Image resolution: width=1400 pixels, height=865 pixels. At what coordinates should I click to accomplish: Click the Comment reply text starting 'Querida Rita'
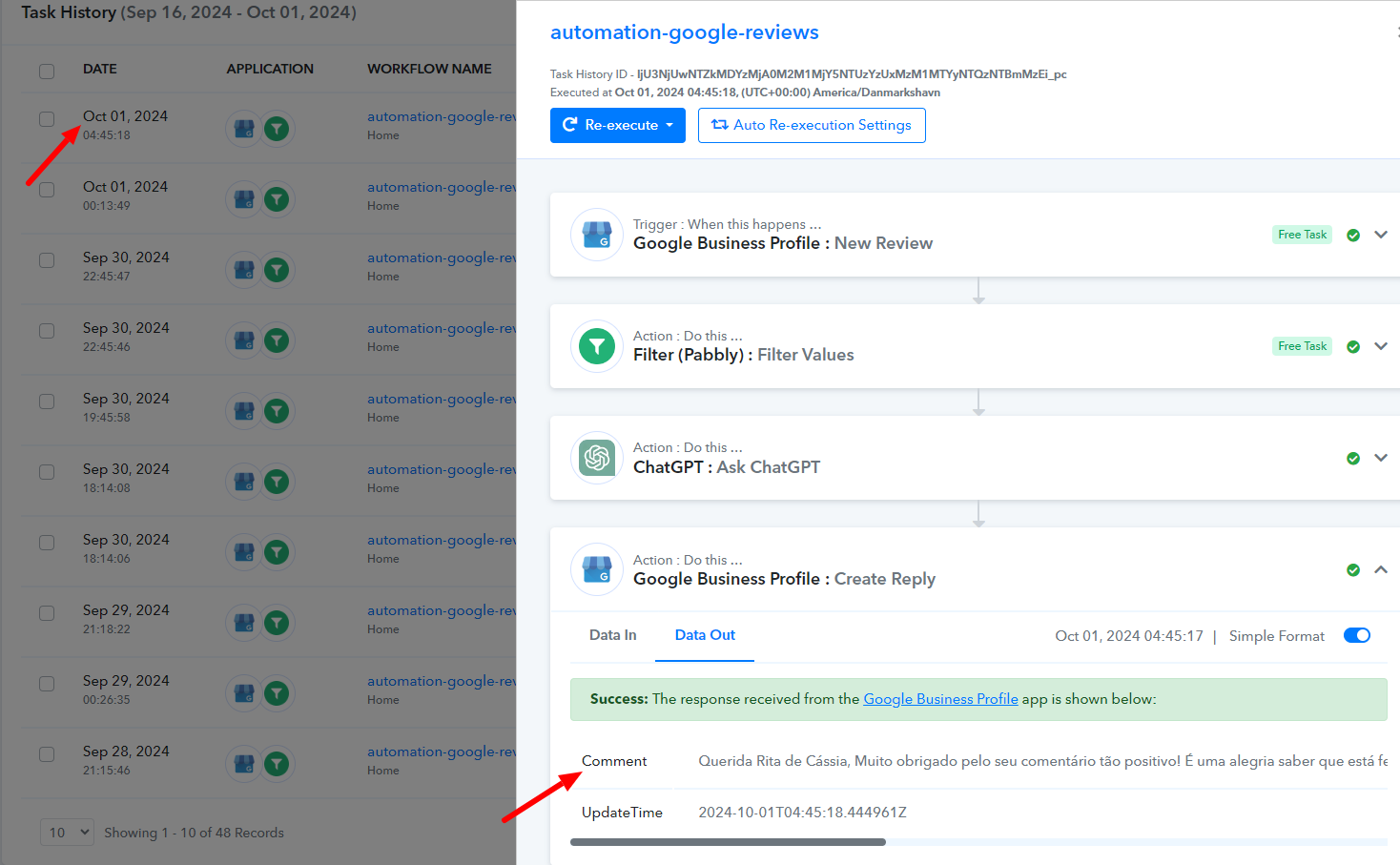pos(1042,761)
